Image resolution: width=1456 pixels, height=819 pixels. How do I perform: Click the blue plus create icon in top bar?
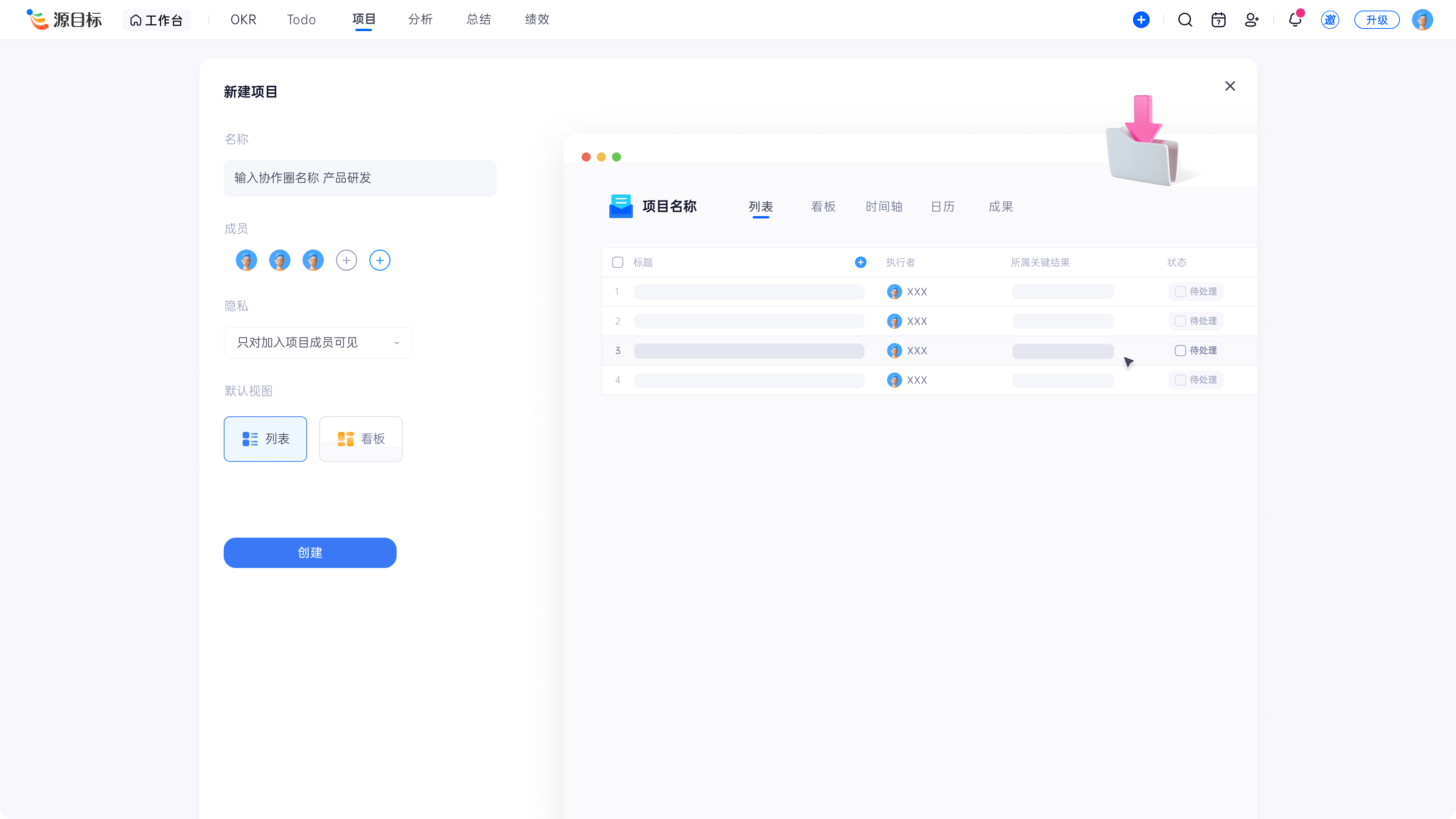(1141, 20)
